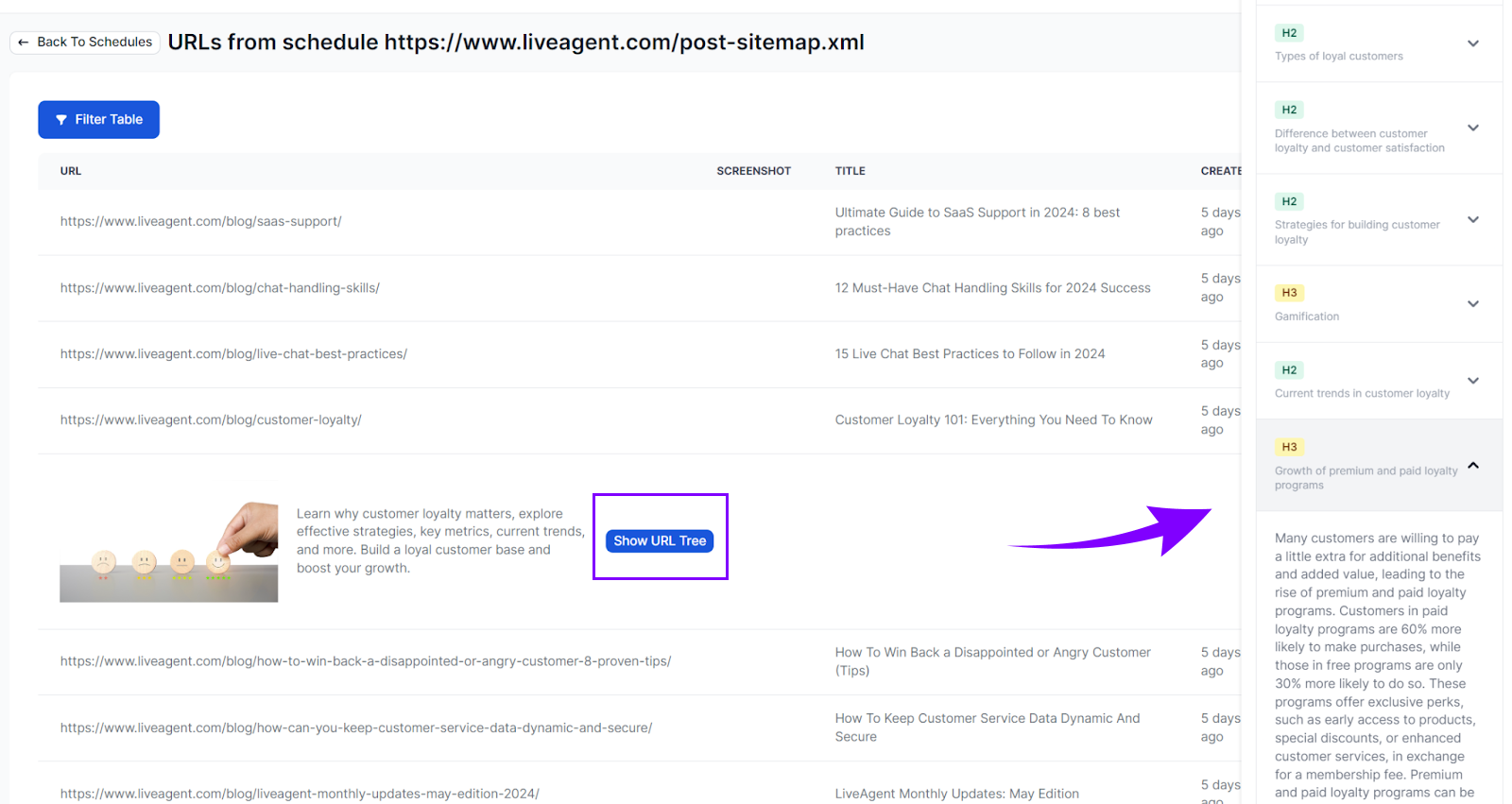Click the customer loyalty screenshot thumbnail
The height and width of the screenshot is (804, 1512).
169,552
